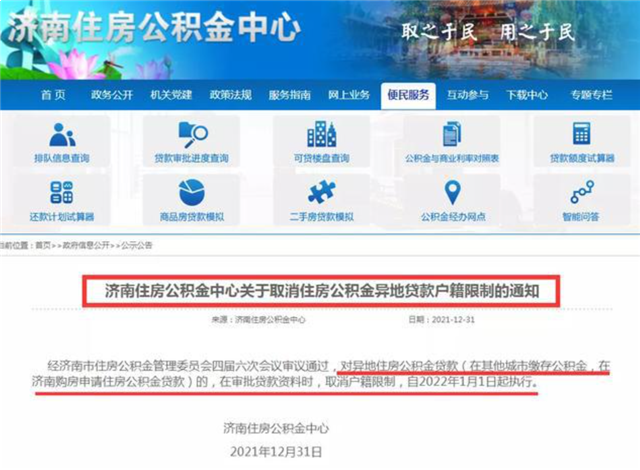The image size is (640, 470).
Task: Open the 贷款审批进度查询 label link
Action: (191, 158)
